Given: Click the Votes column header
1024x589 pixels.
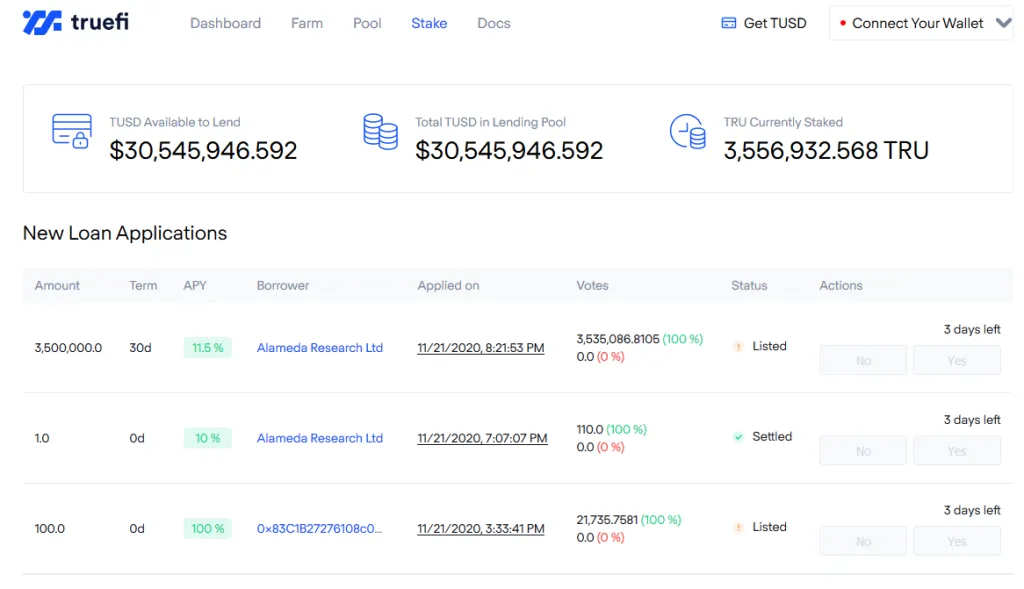Looking at the screenshot, I should (592, 285).
